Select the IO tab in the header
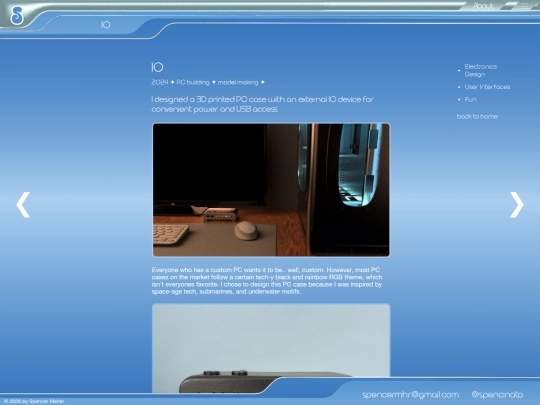The image size is (540, 405). [x=106, y=24]
